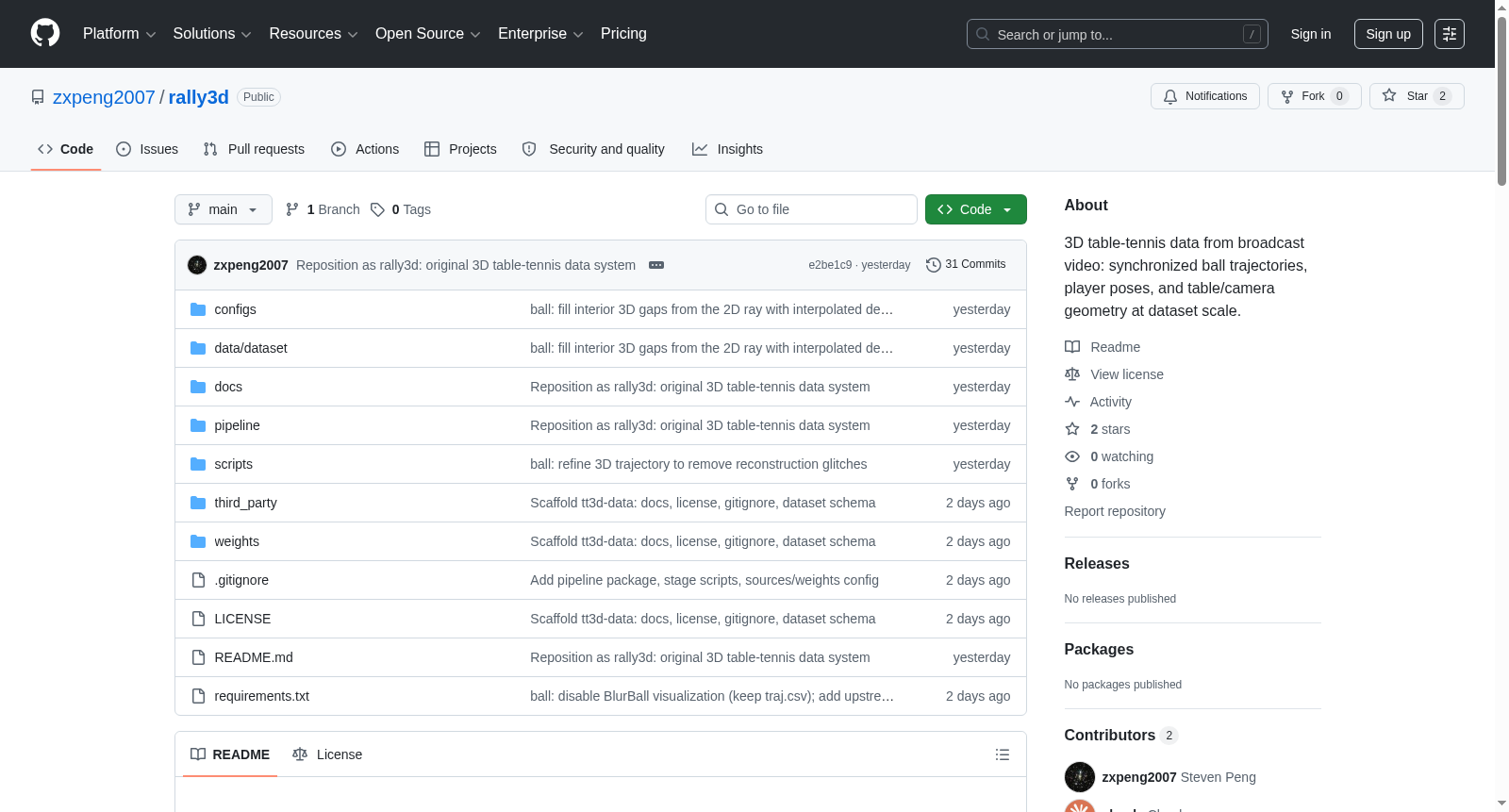Click the LICENSE file icon

198,619
